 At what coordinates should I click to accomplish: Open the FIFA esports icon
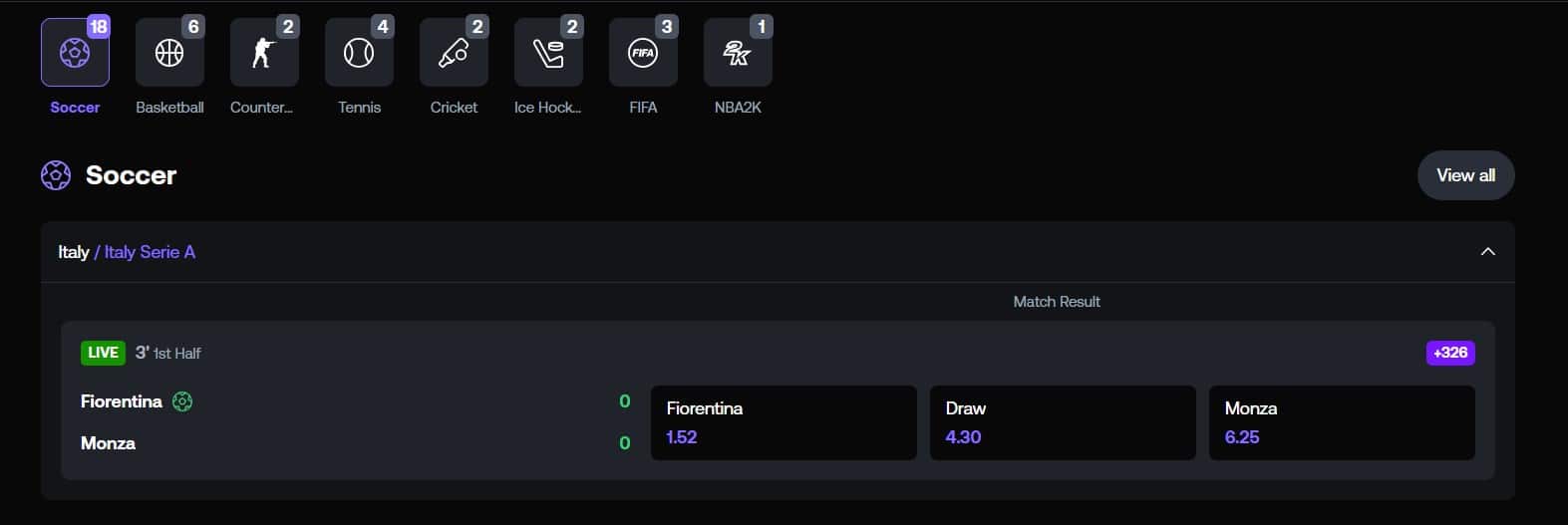tap(643, 53)
